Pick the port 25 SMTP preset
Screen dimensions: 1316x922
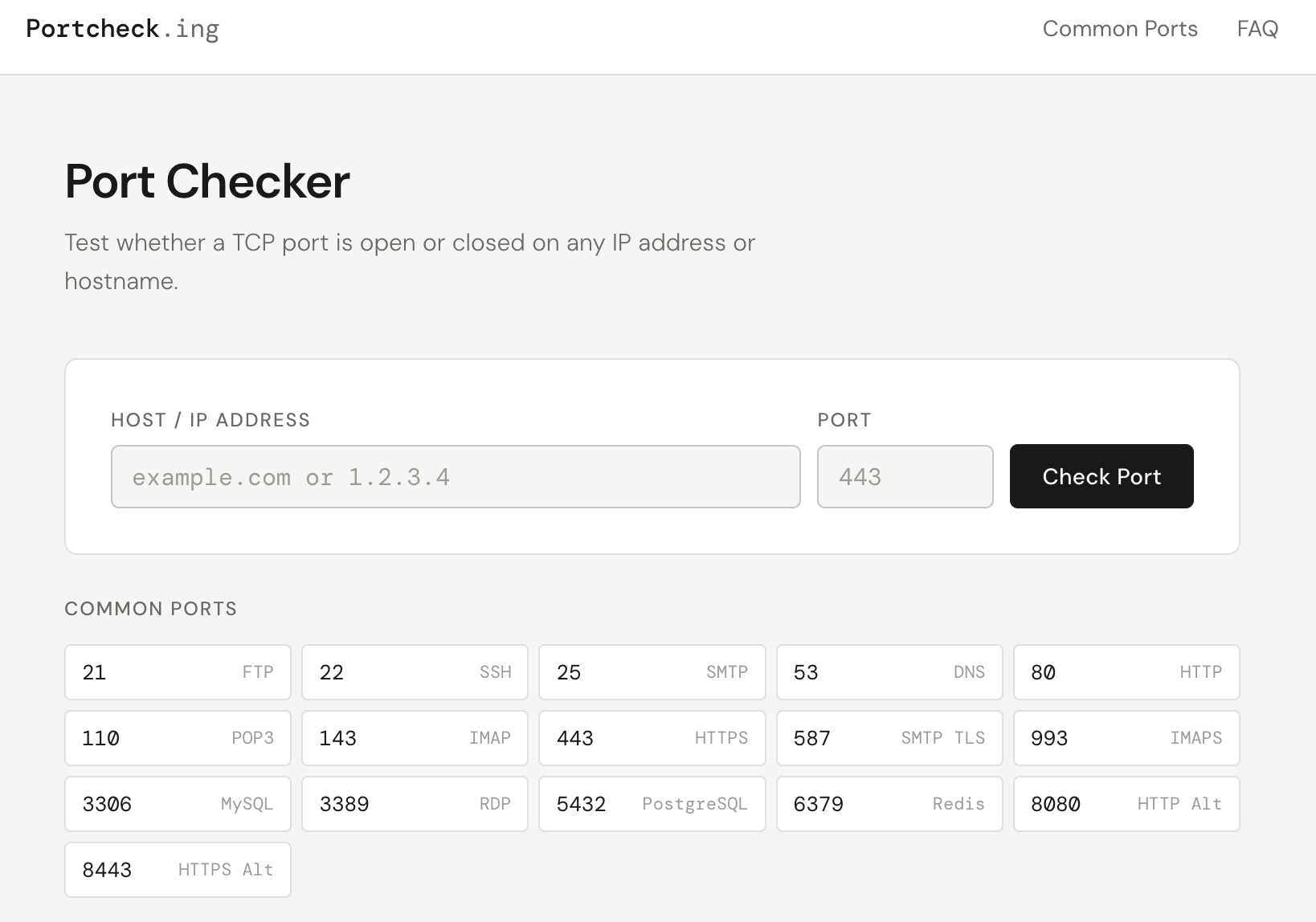coord(652,672)
